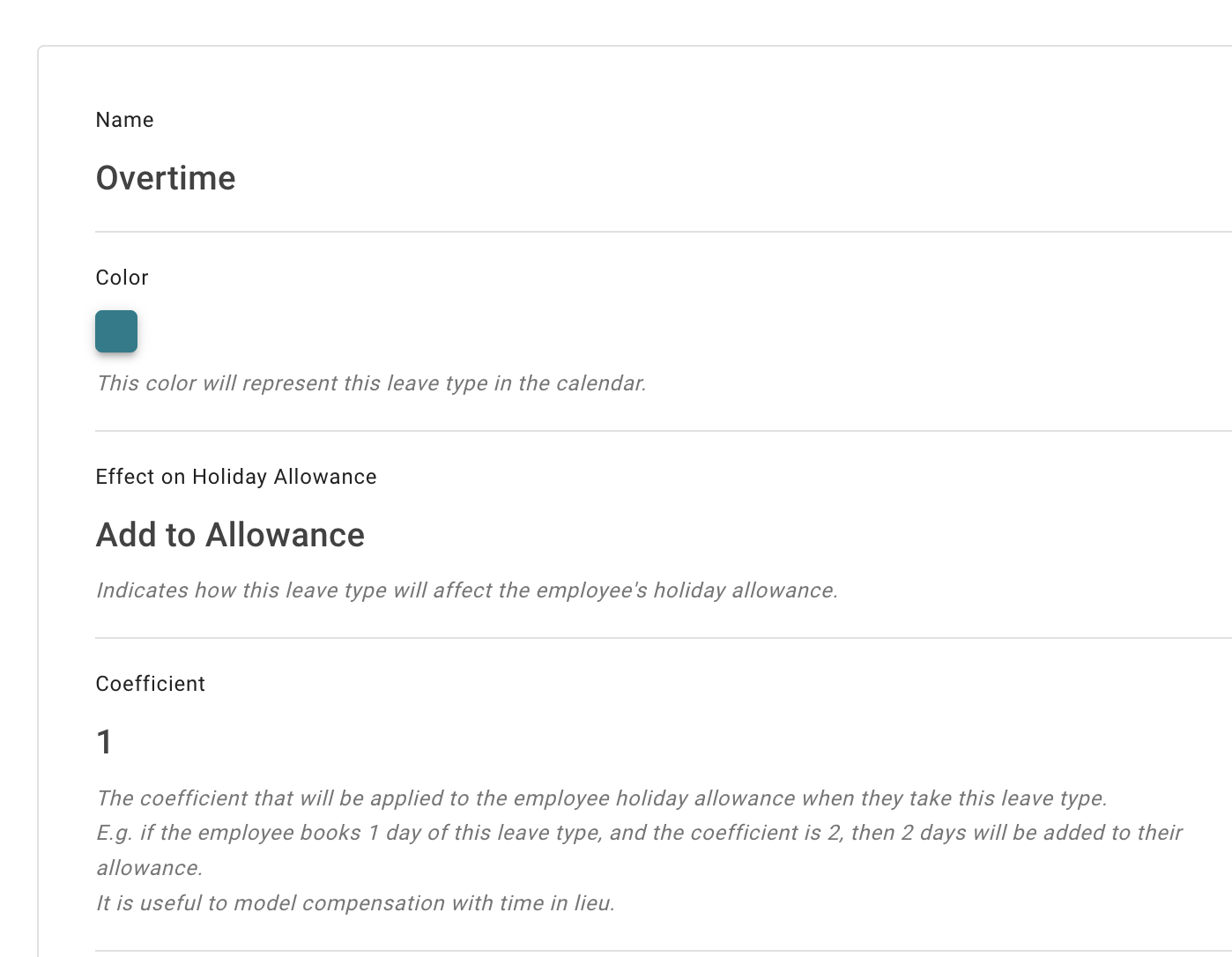Click the Coefficient section label

151,683
